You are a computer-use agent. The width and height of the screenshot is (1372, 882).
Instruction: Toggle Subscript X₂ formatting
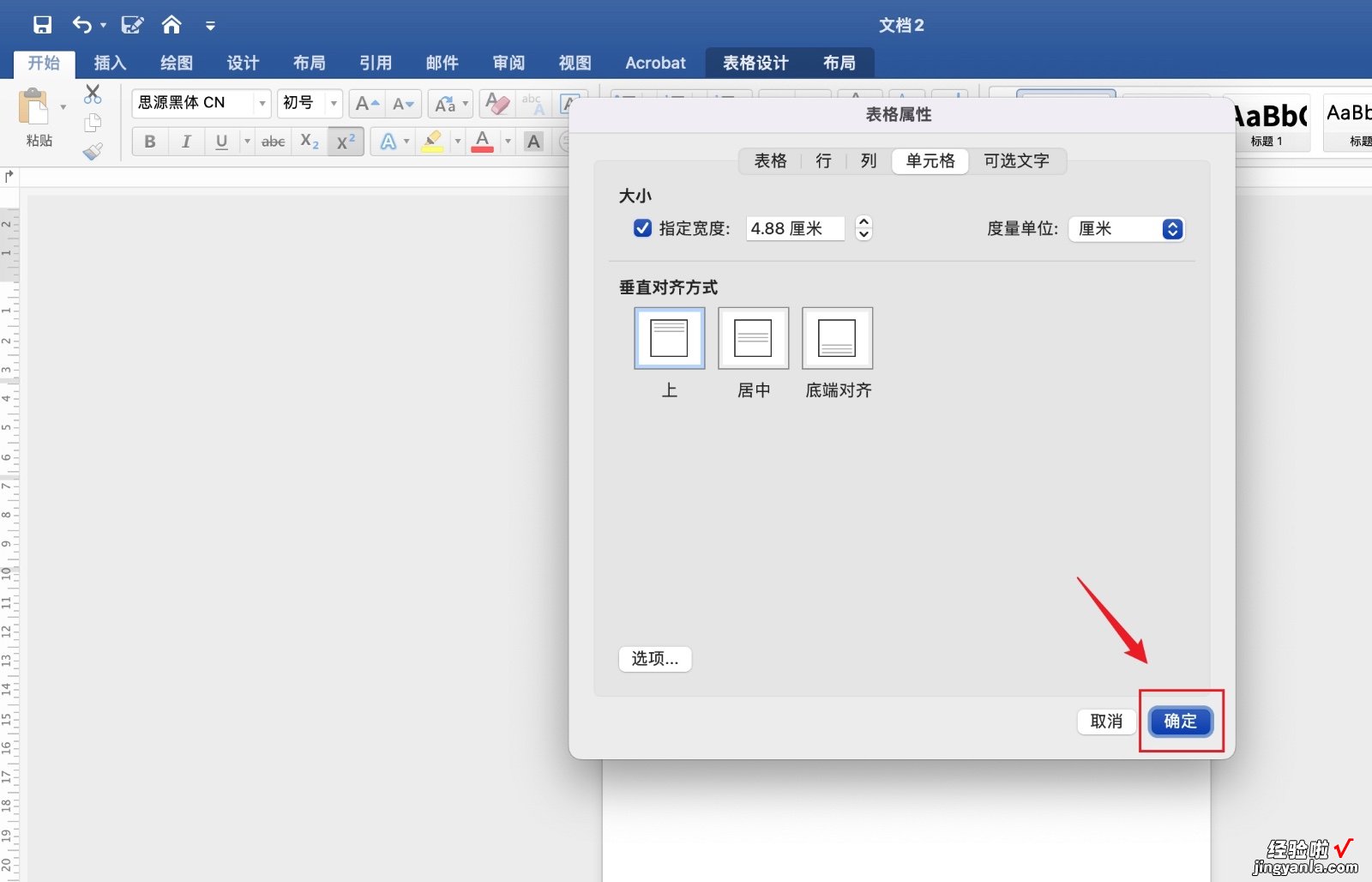coord(310,142)
